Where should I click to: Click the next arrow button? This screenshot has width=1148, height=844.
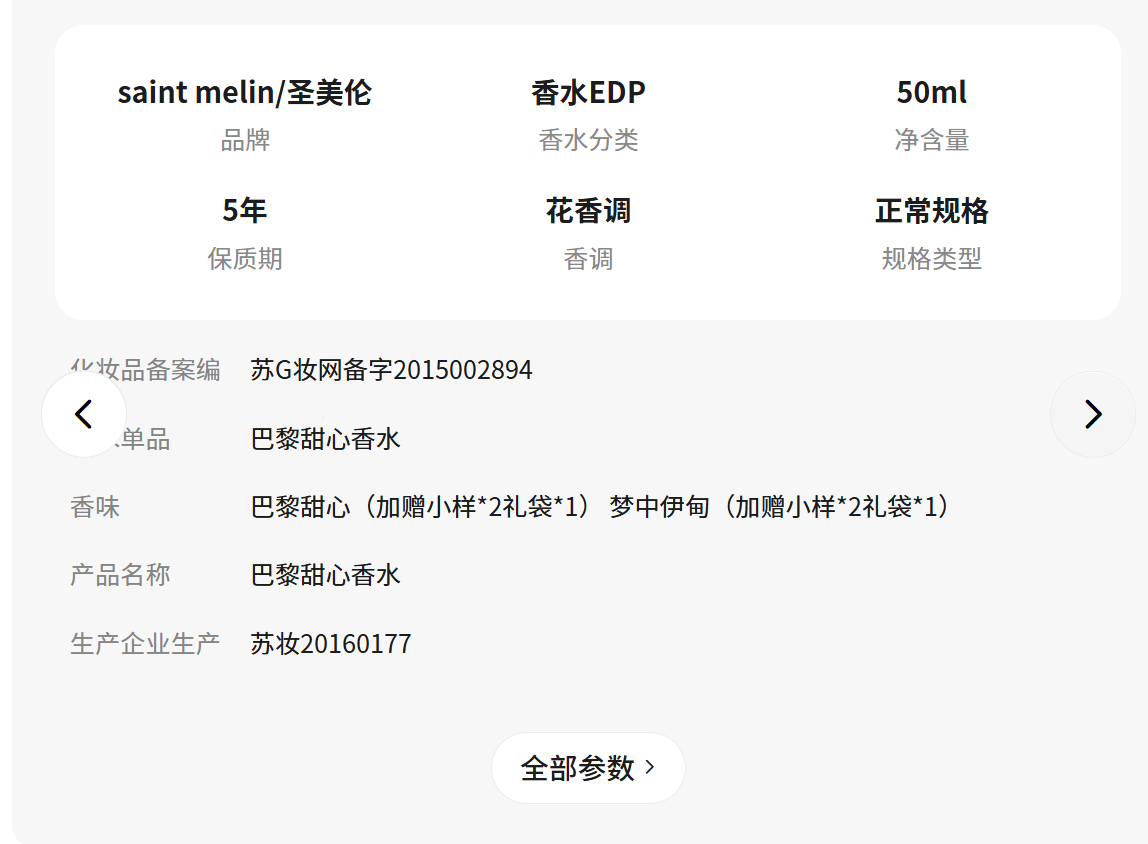click(1092, 414)
